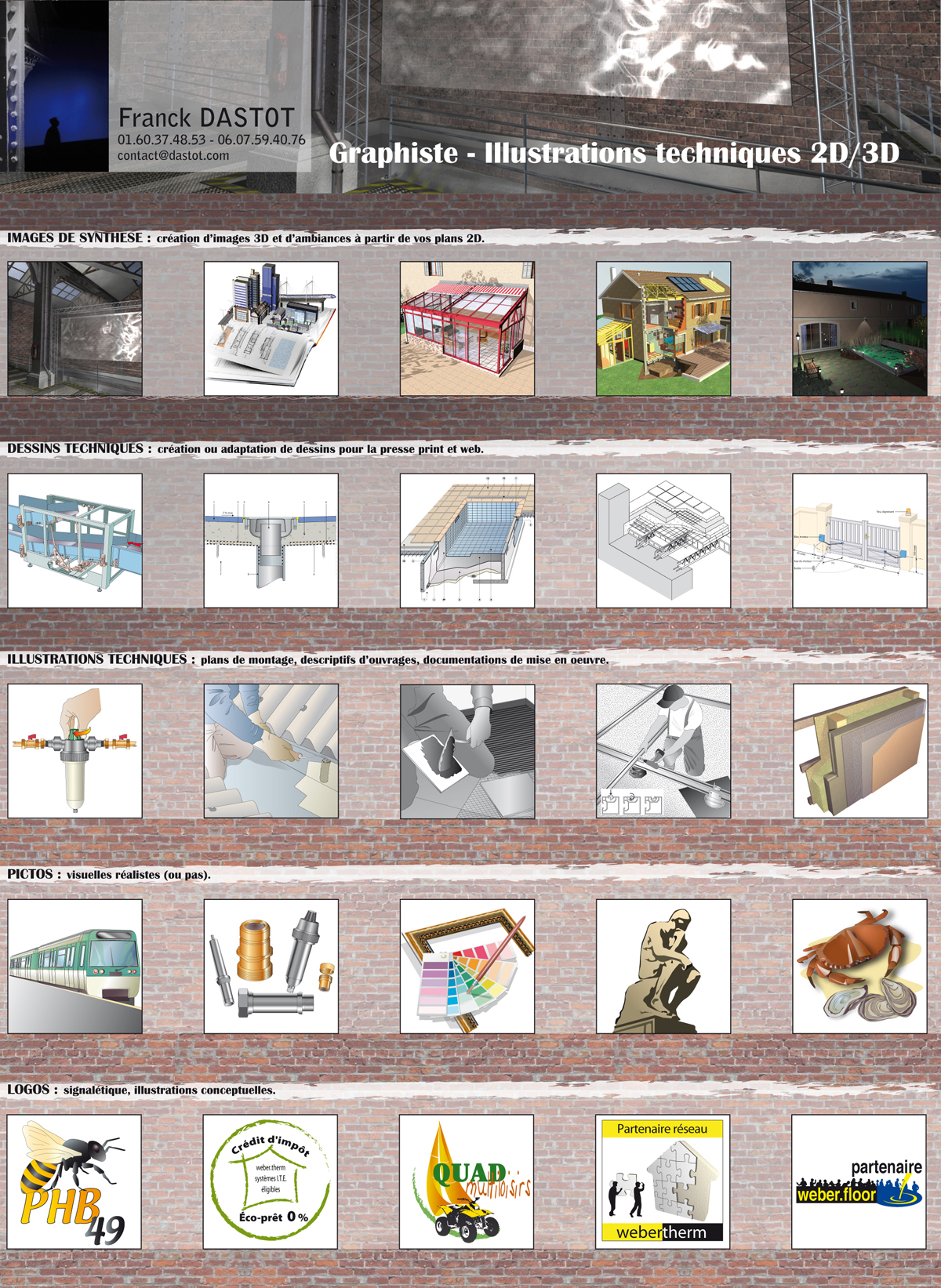Select the partenaire weber.floor logo

(x=859, y=1181)
